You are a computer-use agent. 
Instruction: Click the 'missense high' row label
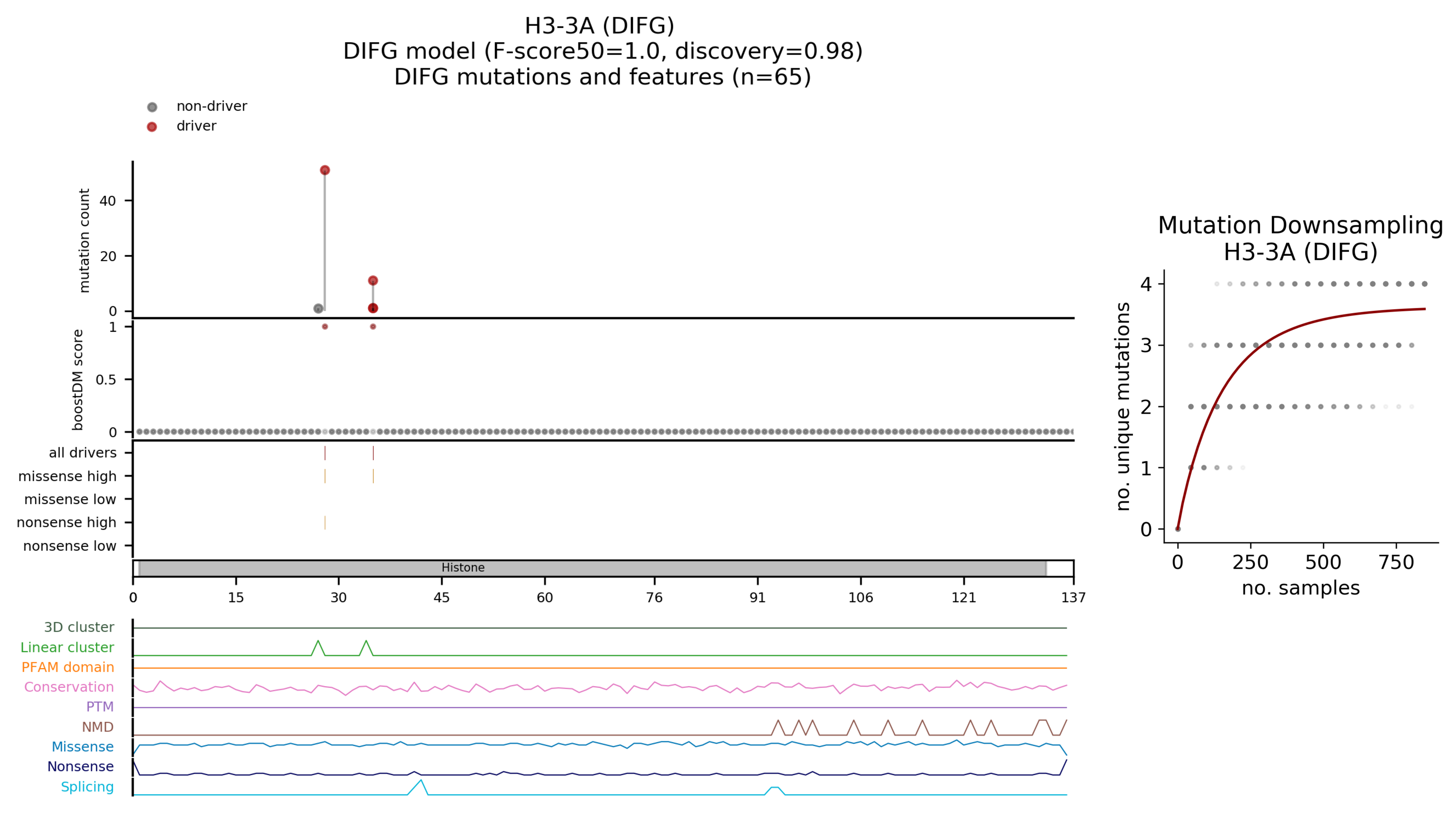[x=67, y=476]
